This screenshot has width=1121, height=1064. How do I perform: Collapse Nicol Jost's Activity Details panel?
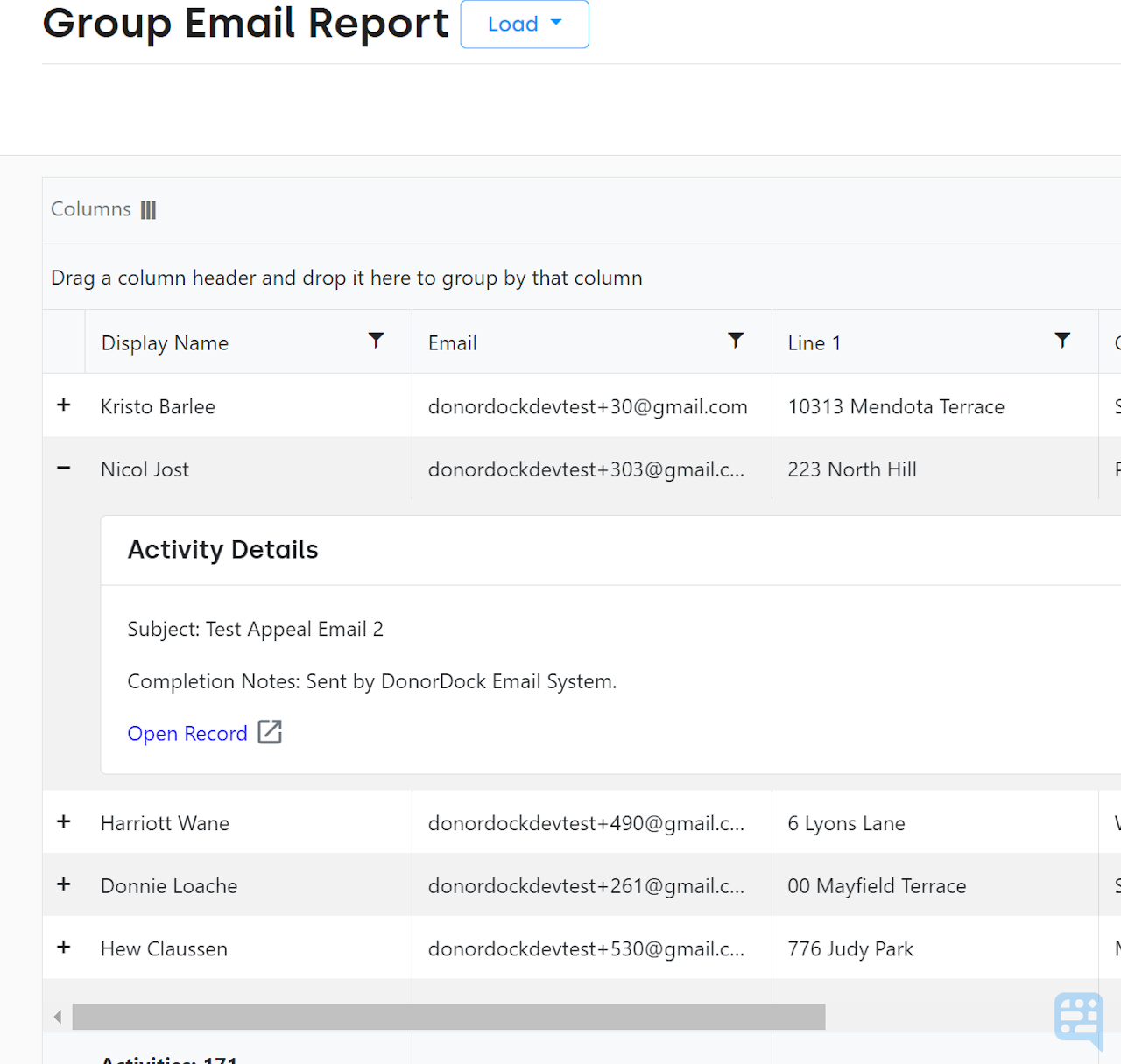click(x=63, y=469)
